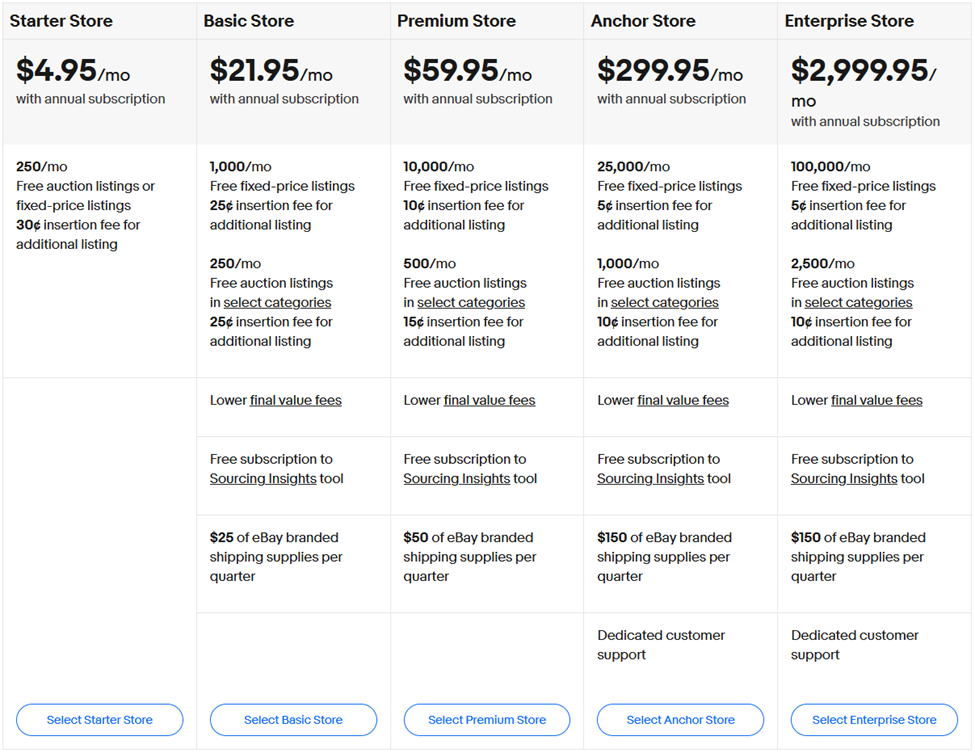
Task: Click the Premium Store column heading
Action: pyautogui.click(x=459, y=21)
